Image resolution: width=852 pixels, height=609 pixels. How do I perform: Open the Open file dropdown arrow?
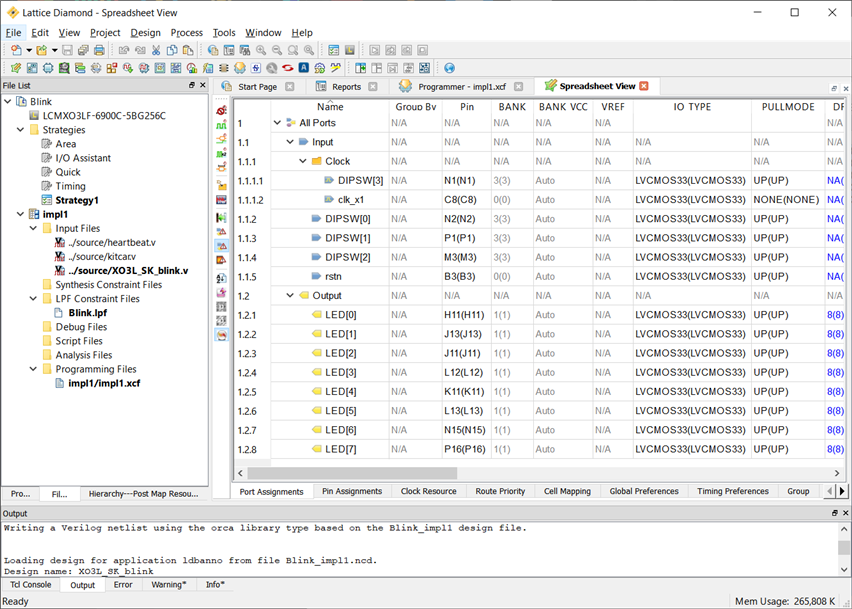54,51
